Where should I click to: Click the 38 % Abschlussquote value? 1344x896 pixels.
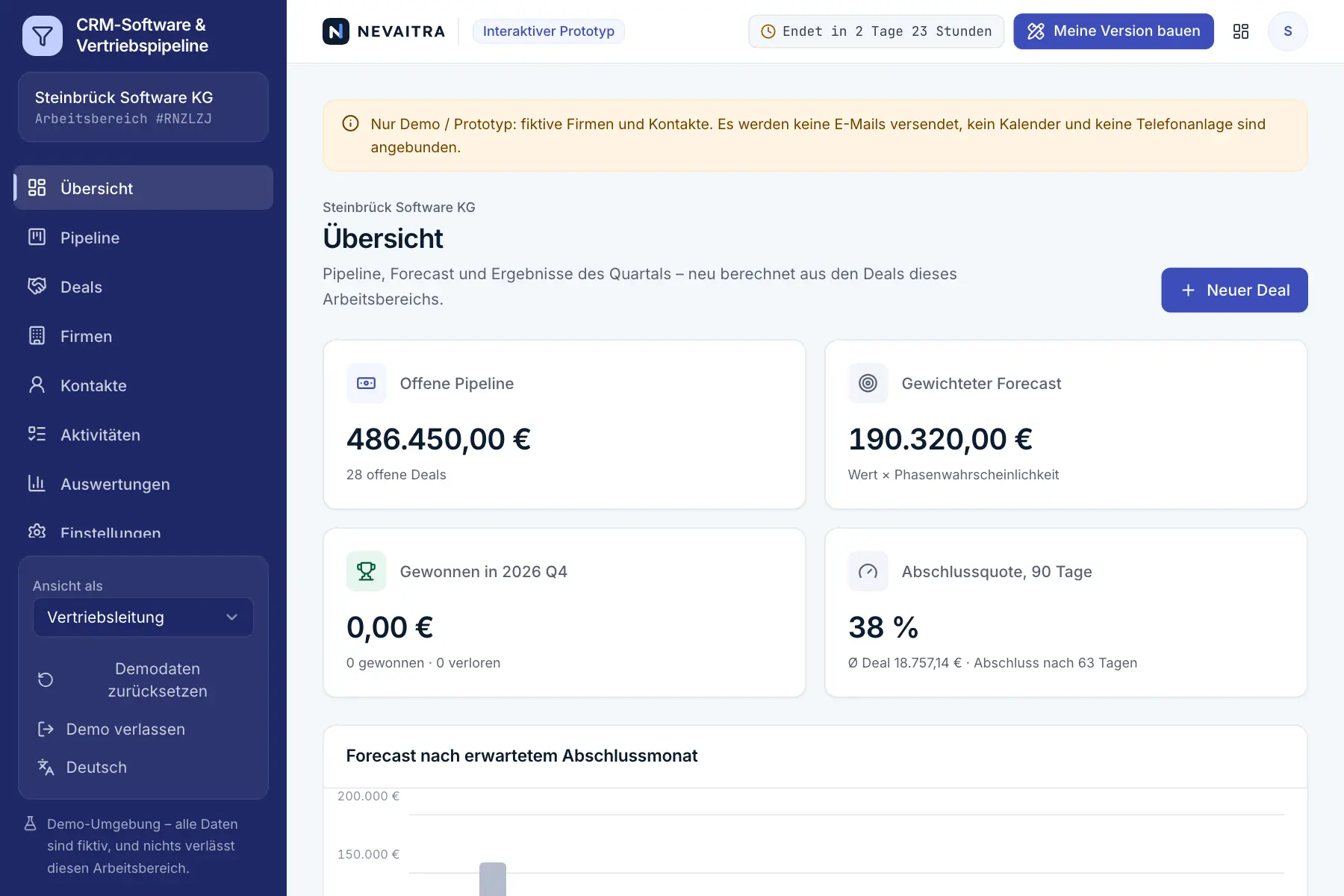pos(883,627)
